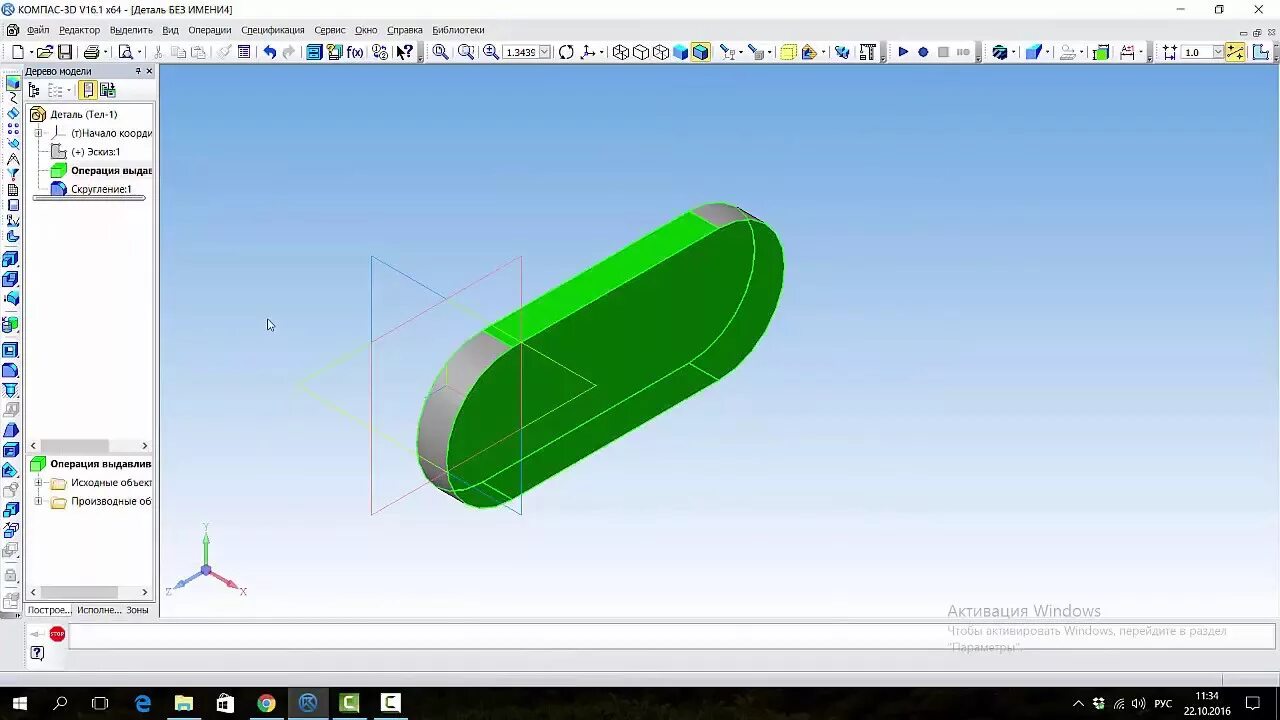Create a new document with the New icon
This screenshot has height=720, width=1280.
pos(17,52)
